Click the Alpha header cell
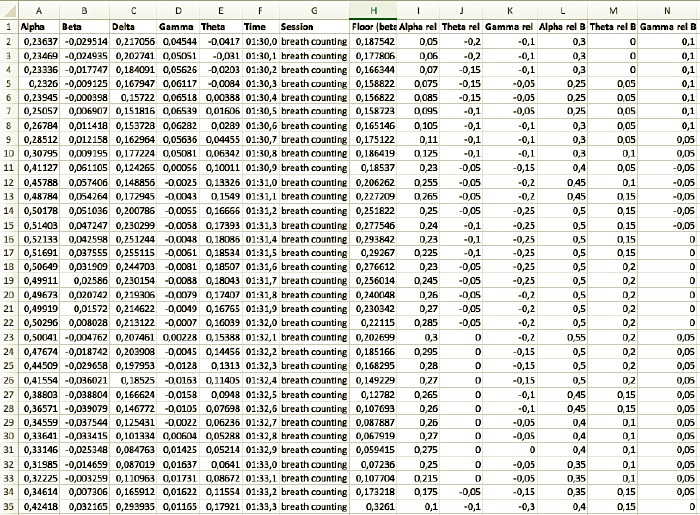 coord(39,27)
